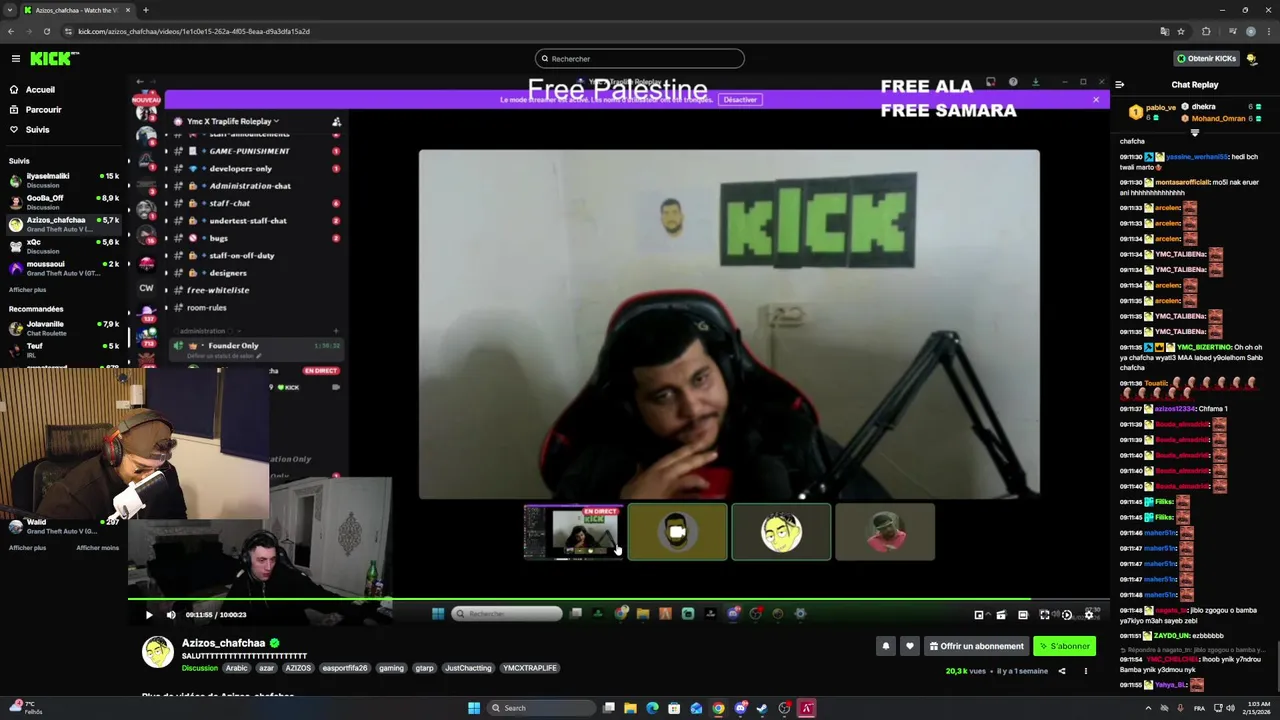1280x720 pixels.
Task: Show hidden system tray icons
Action: 1146,708
